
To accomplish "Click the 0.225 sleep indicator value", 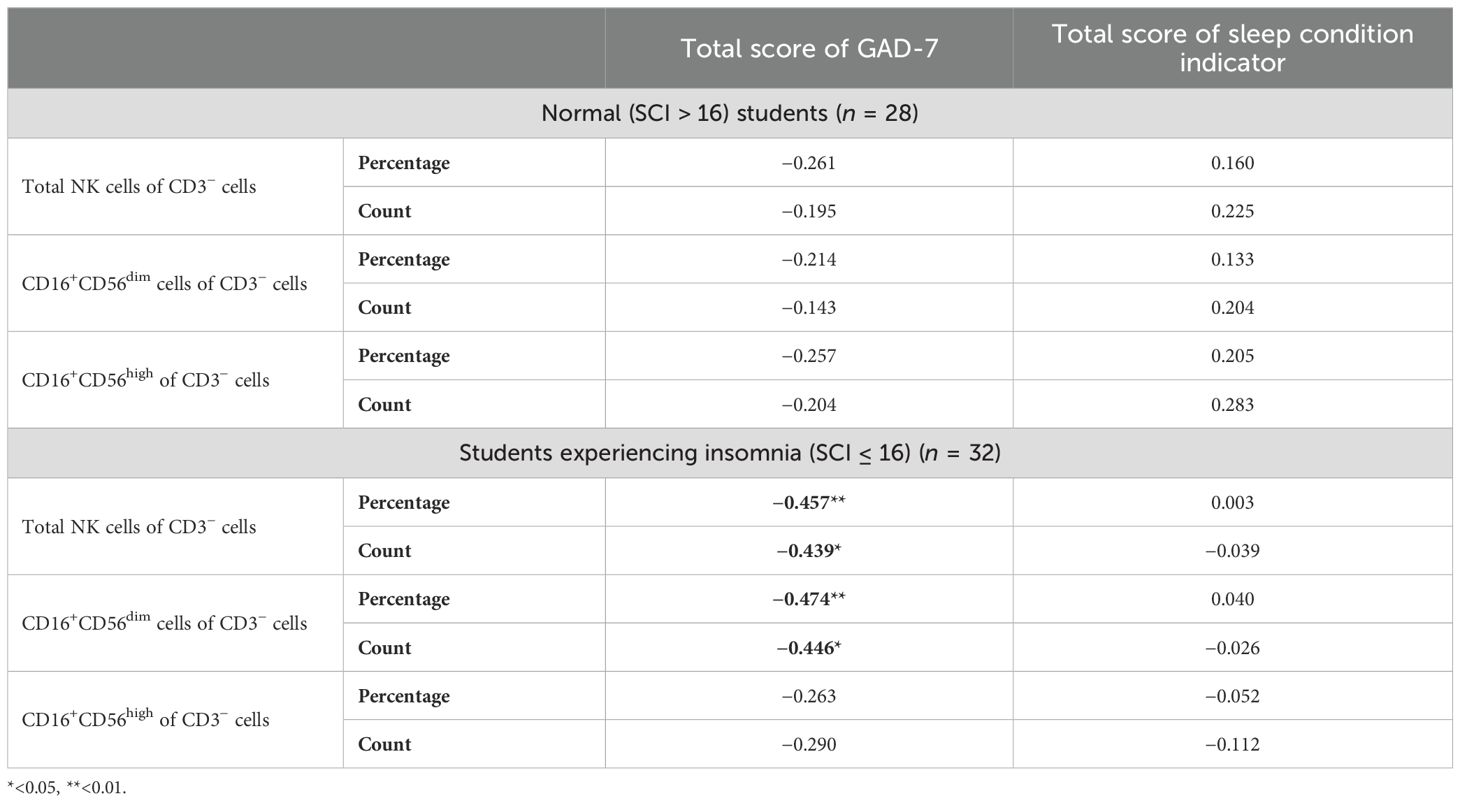I will click(x=1232, y=211).
